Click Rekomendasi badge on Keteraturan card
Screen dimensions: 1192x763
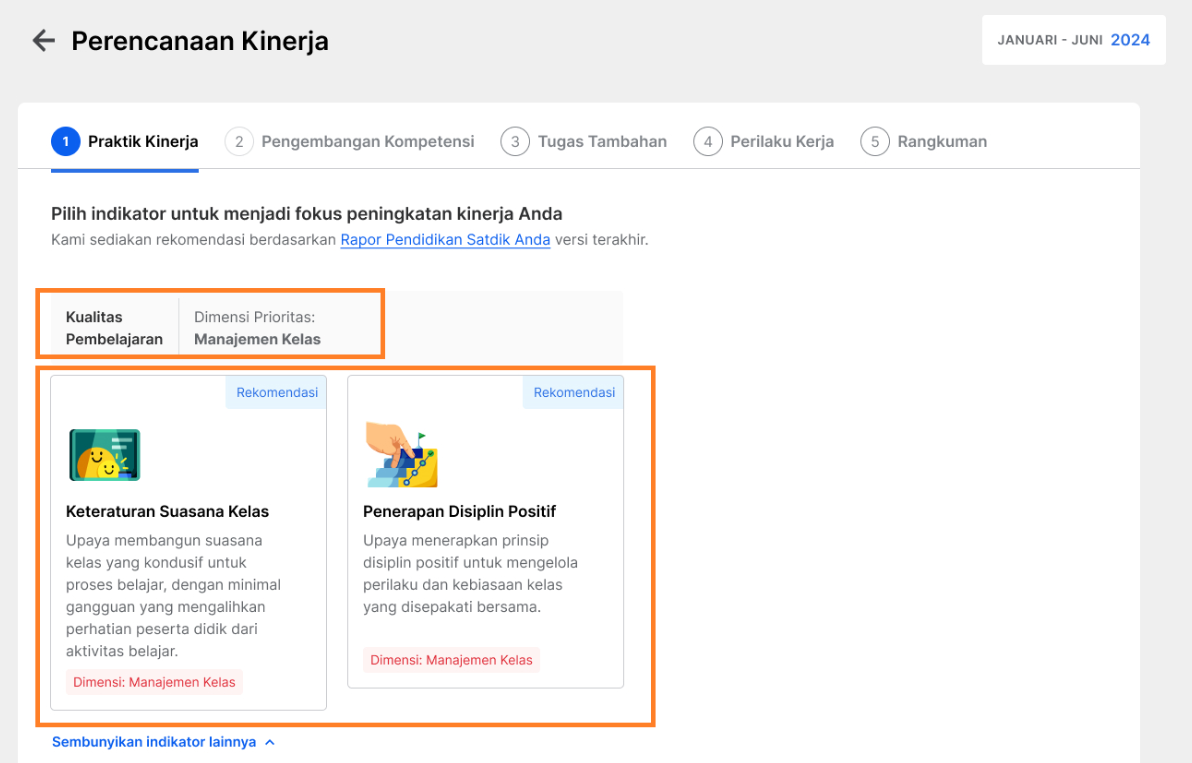pyautogui.click(x=277, y=392)
